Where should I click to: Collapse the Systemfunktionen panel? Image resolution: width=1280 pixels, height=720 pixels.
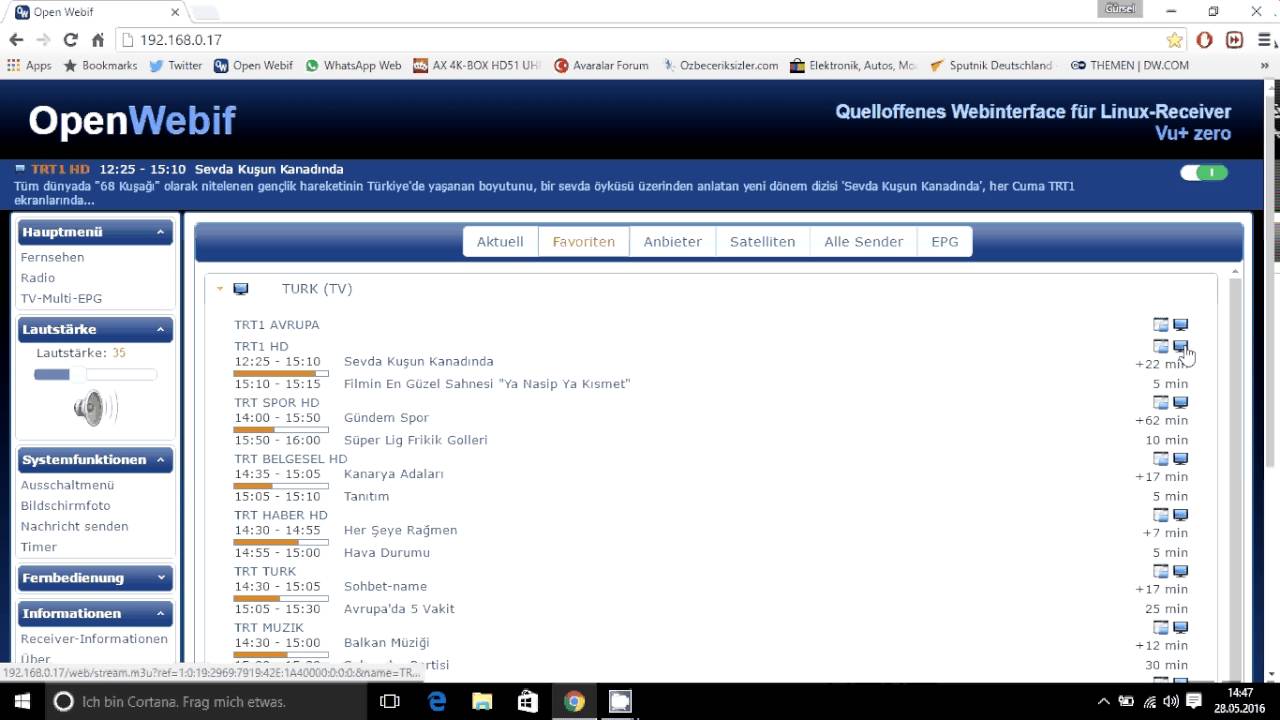(x=160, y=460)
